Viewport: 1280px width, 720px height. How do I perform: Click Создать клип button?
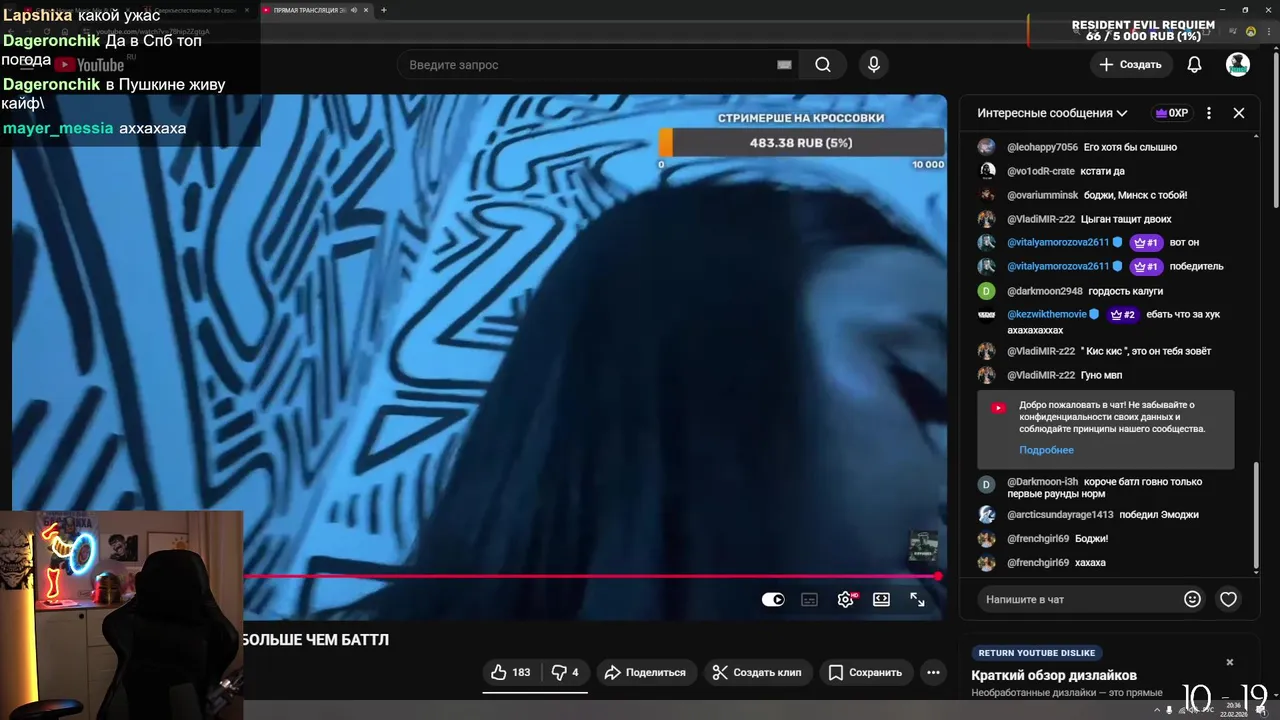point(757,672)
